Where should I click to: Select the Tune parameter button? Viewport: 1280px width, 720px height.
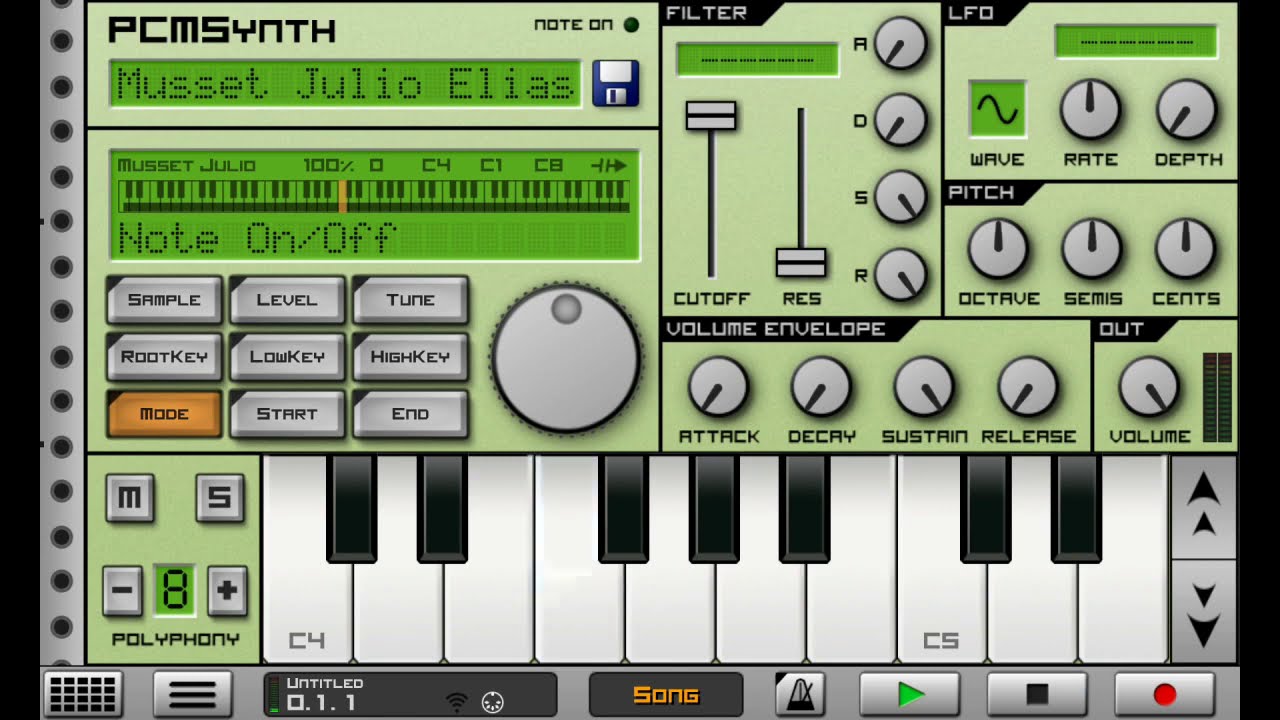[x=410, y=299]
